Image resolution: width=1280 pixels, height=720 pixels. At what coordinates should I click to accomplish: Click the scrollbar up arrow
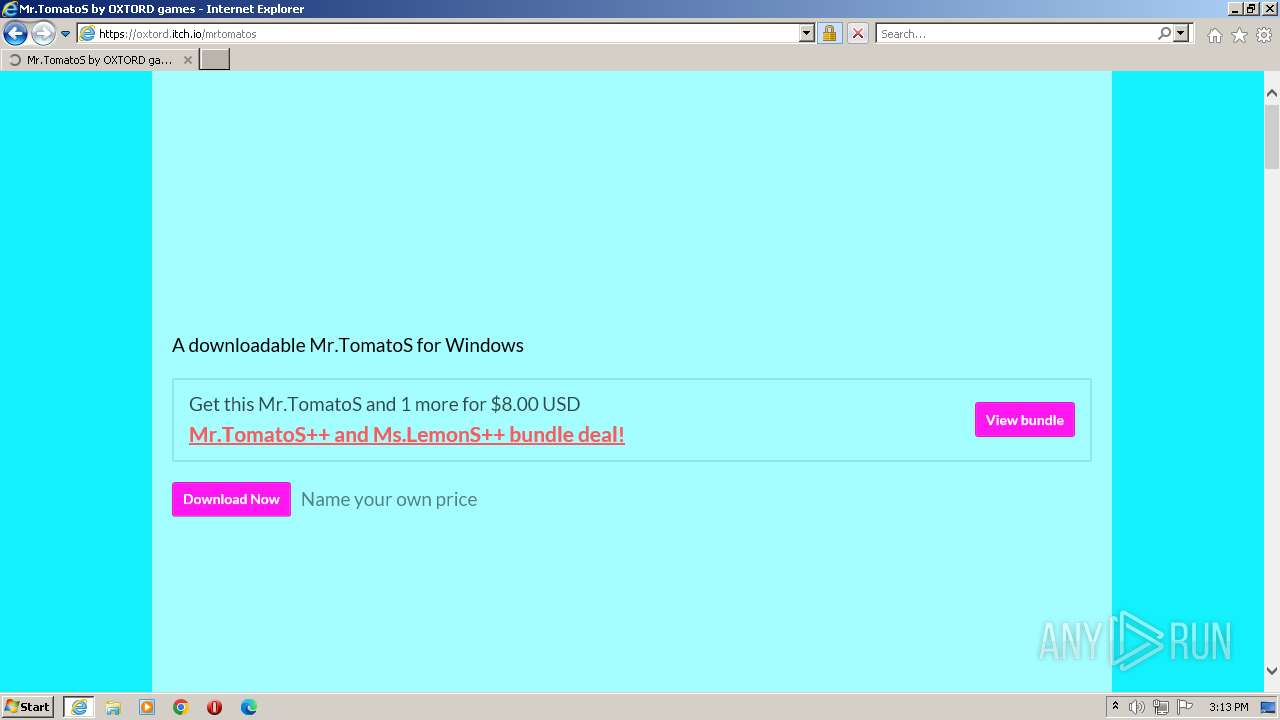[x=1272, y=93]
